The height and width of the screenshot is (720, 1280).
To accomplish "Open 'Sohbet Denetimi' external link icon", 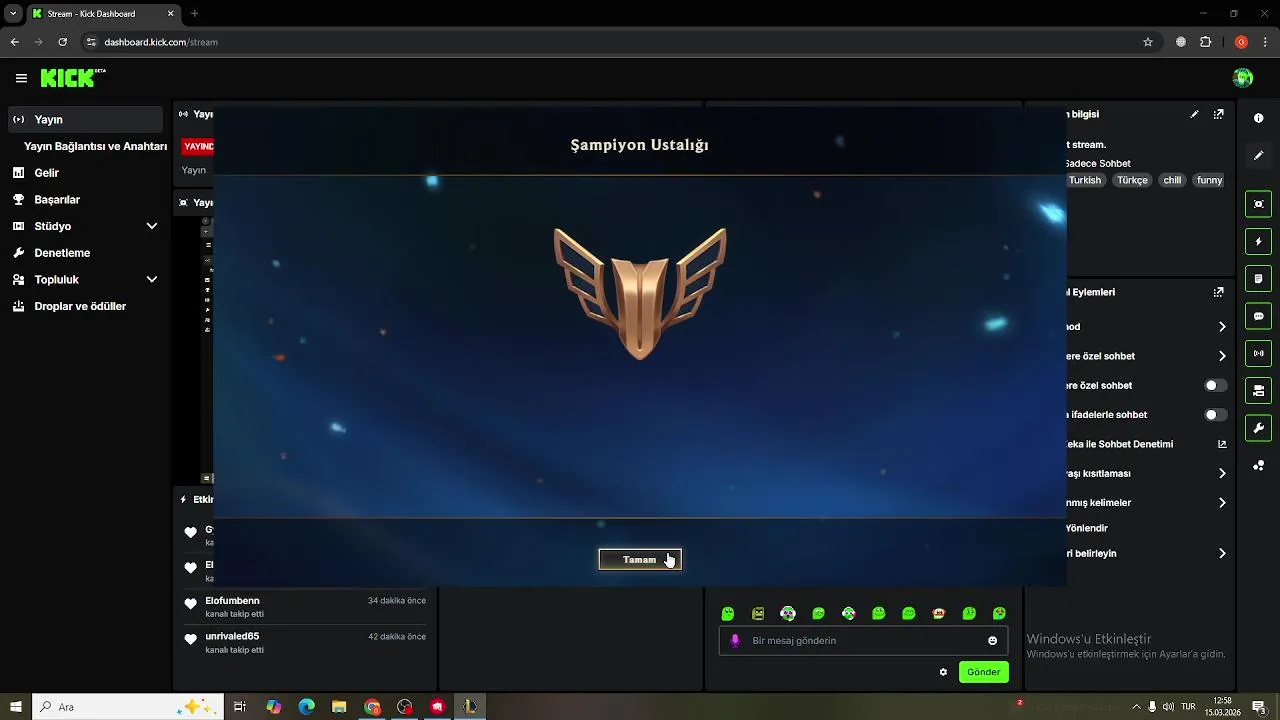I will pos(1222,444).
